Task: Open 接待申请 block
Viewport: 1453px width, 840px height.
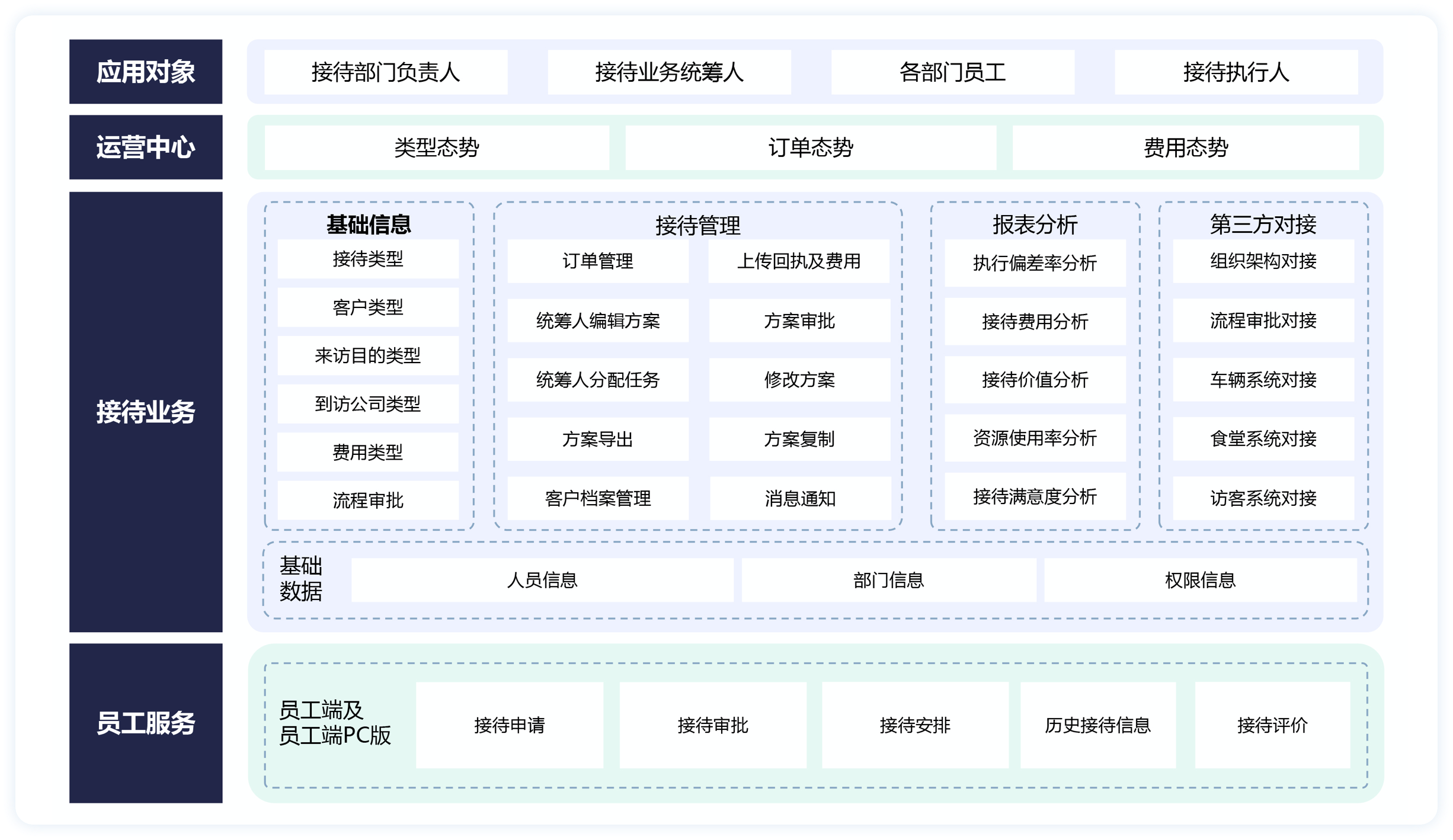Action: [510, 725]
